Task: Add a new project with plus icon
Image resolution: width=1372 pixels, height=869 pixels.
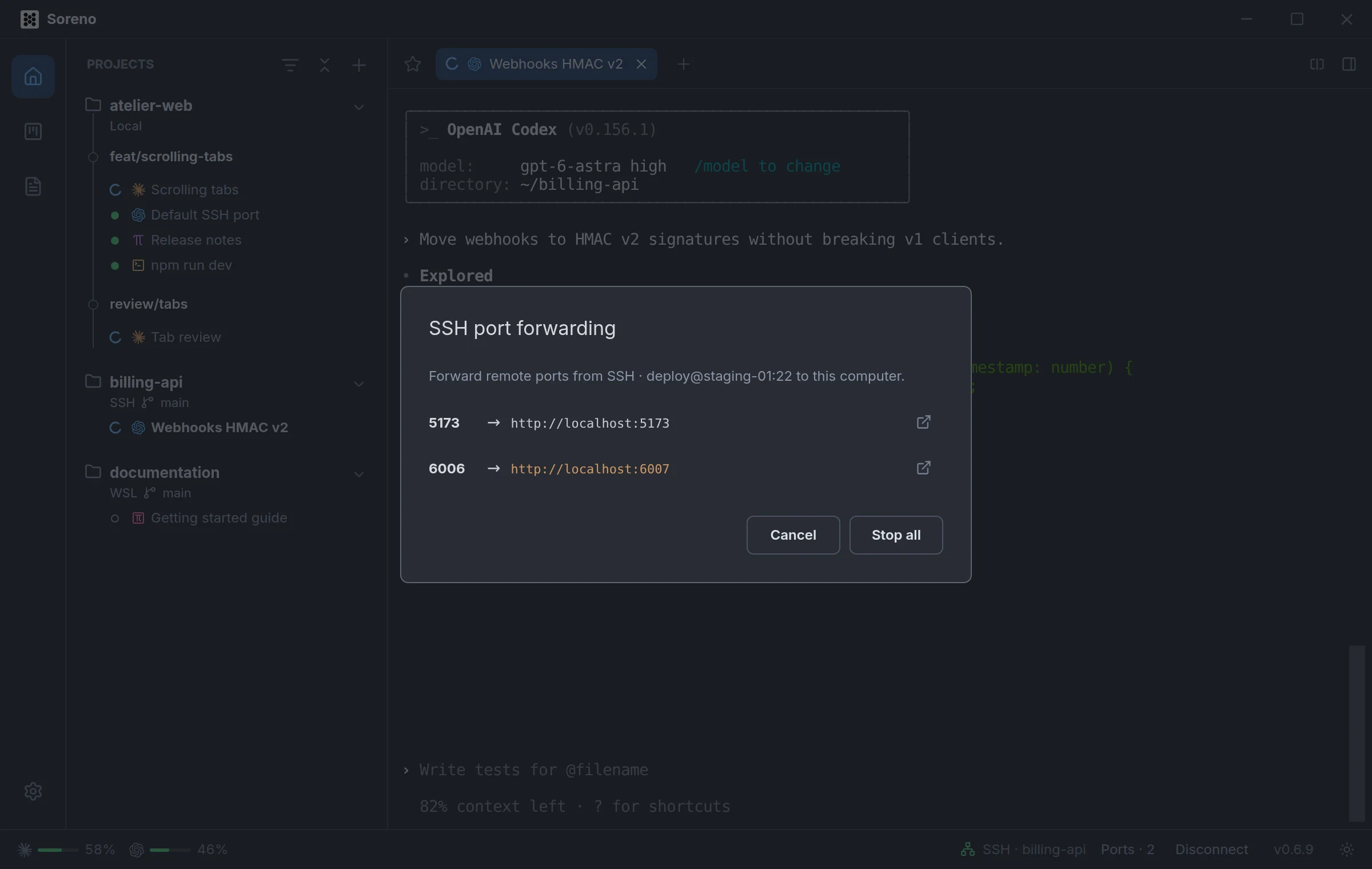Action: coord(359,65)
